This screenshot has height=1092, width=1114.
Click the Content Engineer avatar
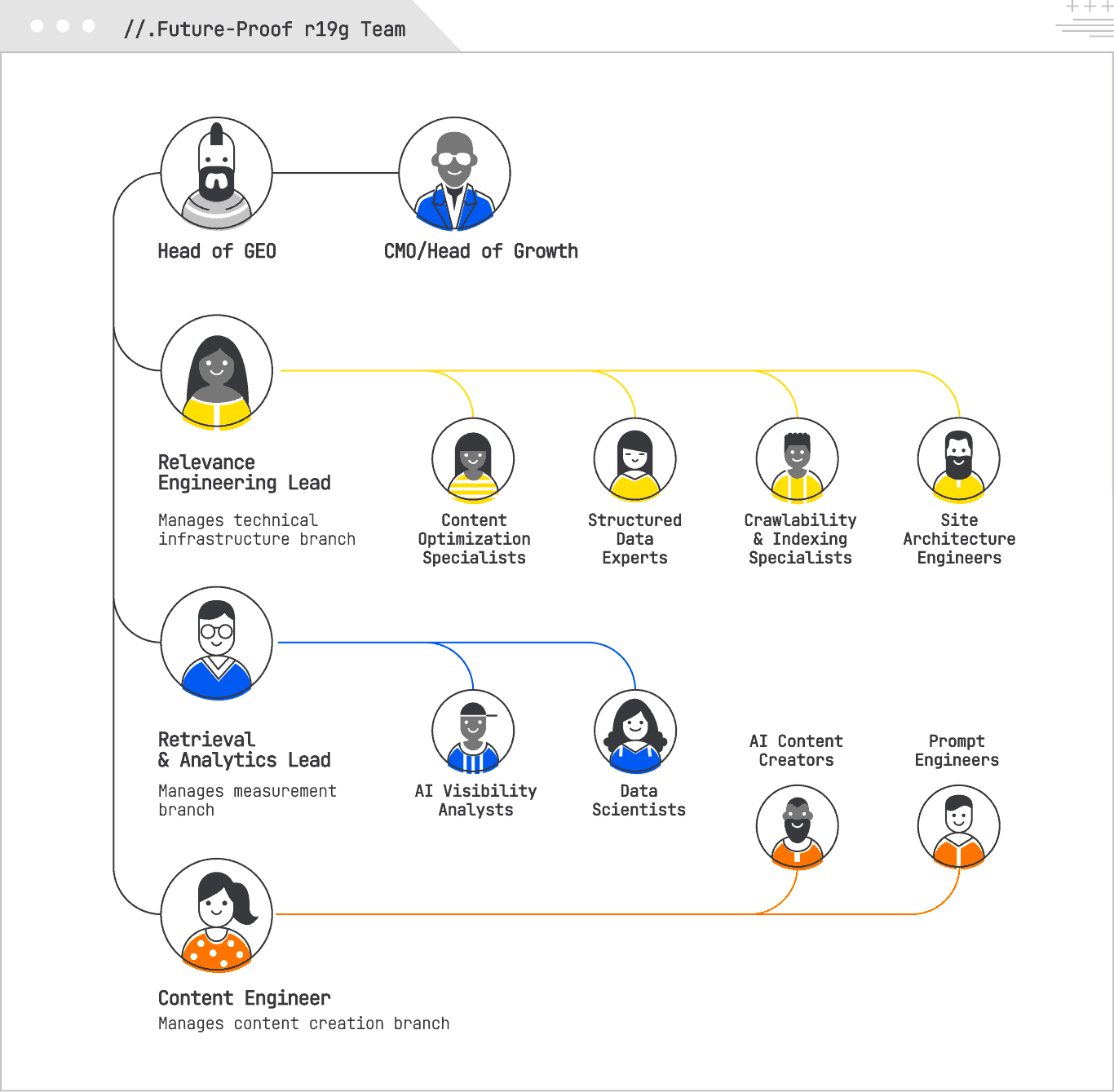point(216,914)
